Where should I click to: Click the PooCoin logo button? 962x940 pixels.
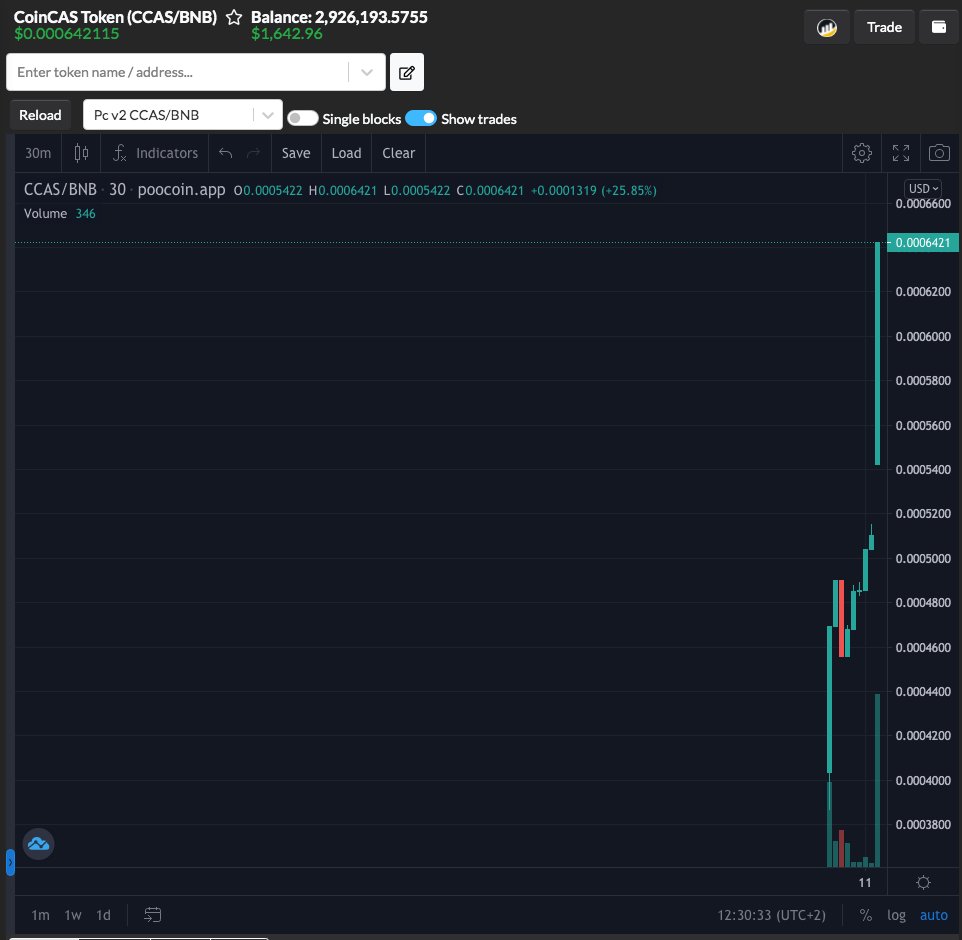[826, 26]
